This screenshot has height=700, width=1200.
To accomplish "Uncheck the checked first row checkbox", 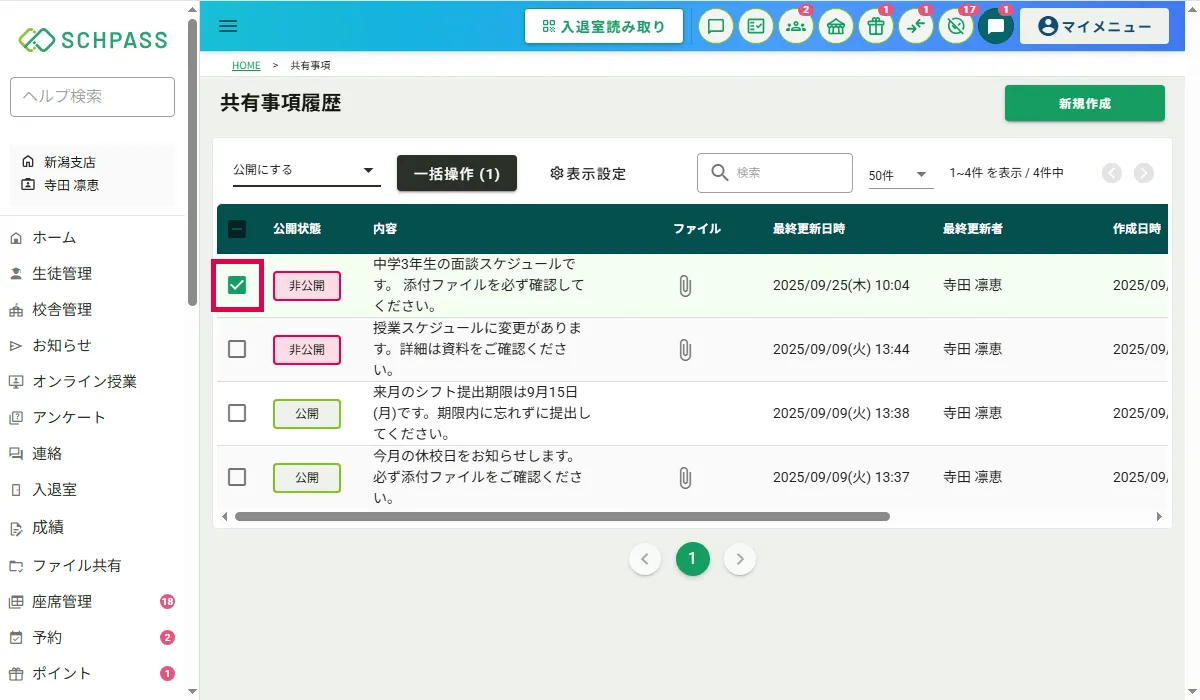I will pyautogui.click(x=237, y=286).
